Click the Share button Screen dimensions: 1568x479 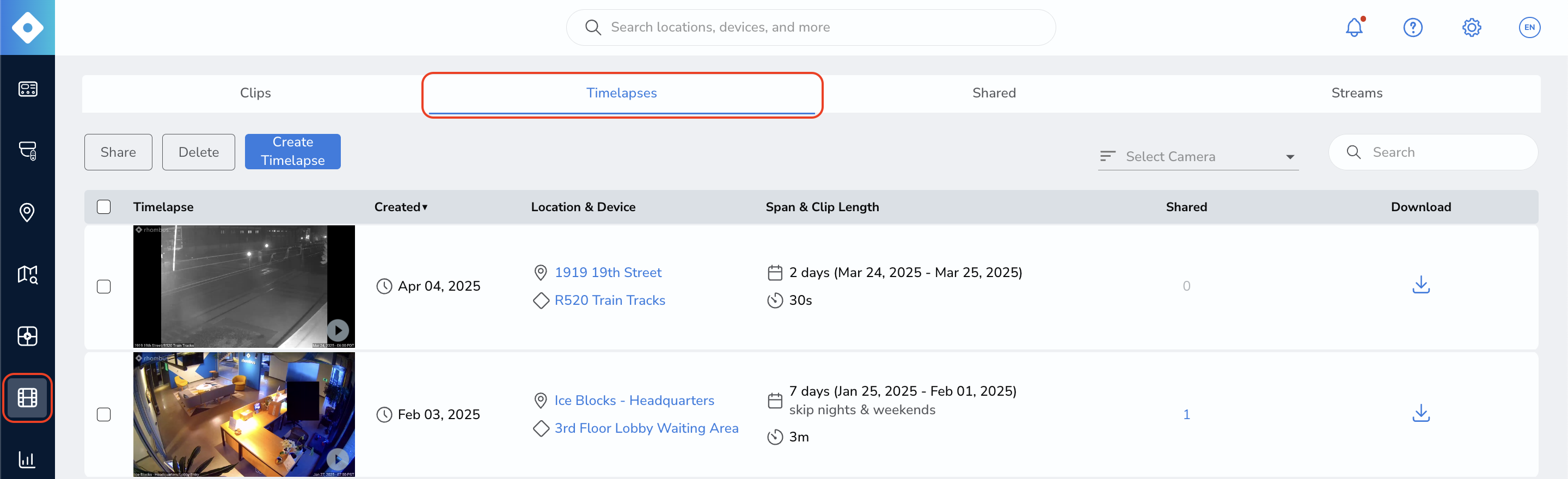click(118, 152)
